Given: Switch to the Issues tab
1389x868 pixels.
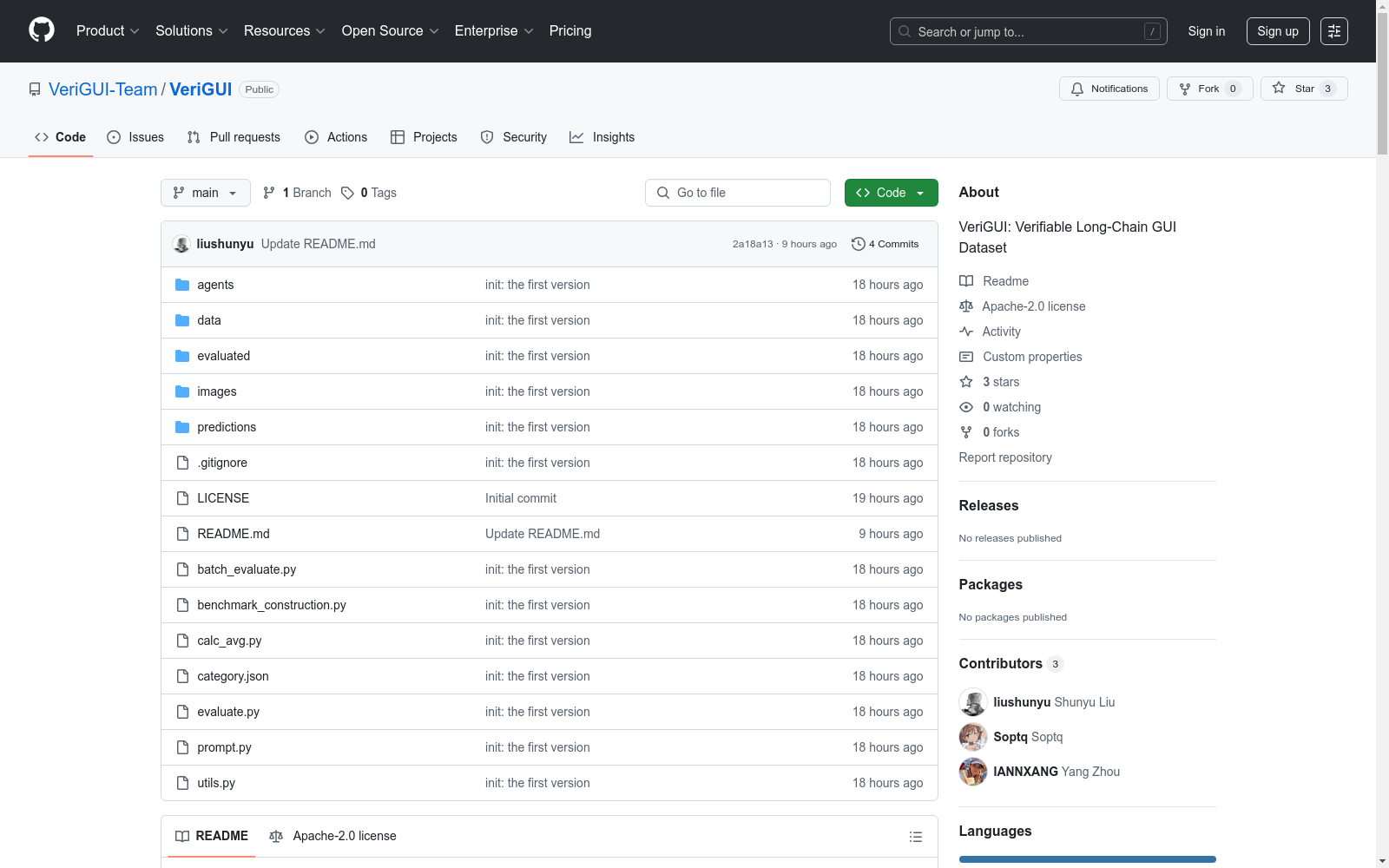Looking at the screenshot, I should 135,137.
